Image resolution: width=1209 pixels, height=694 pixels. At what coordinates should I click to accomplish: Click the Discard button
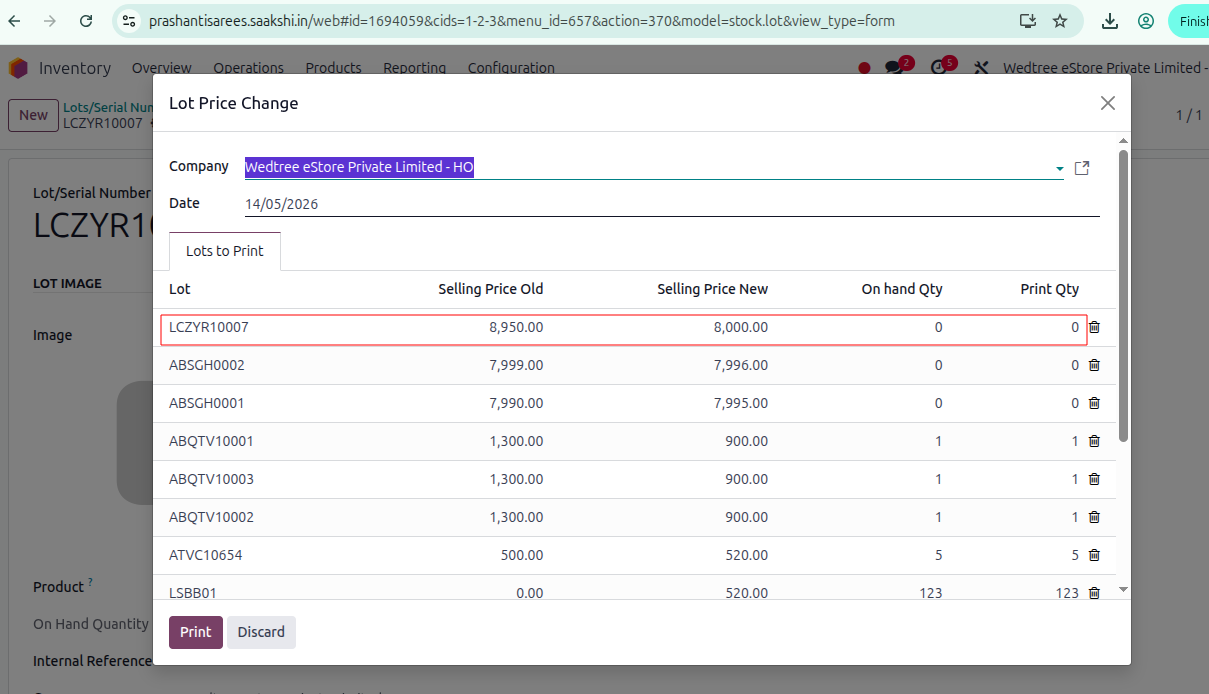tap(261, 632)
